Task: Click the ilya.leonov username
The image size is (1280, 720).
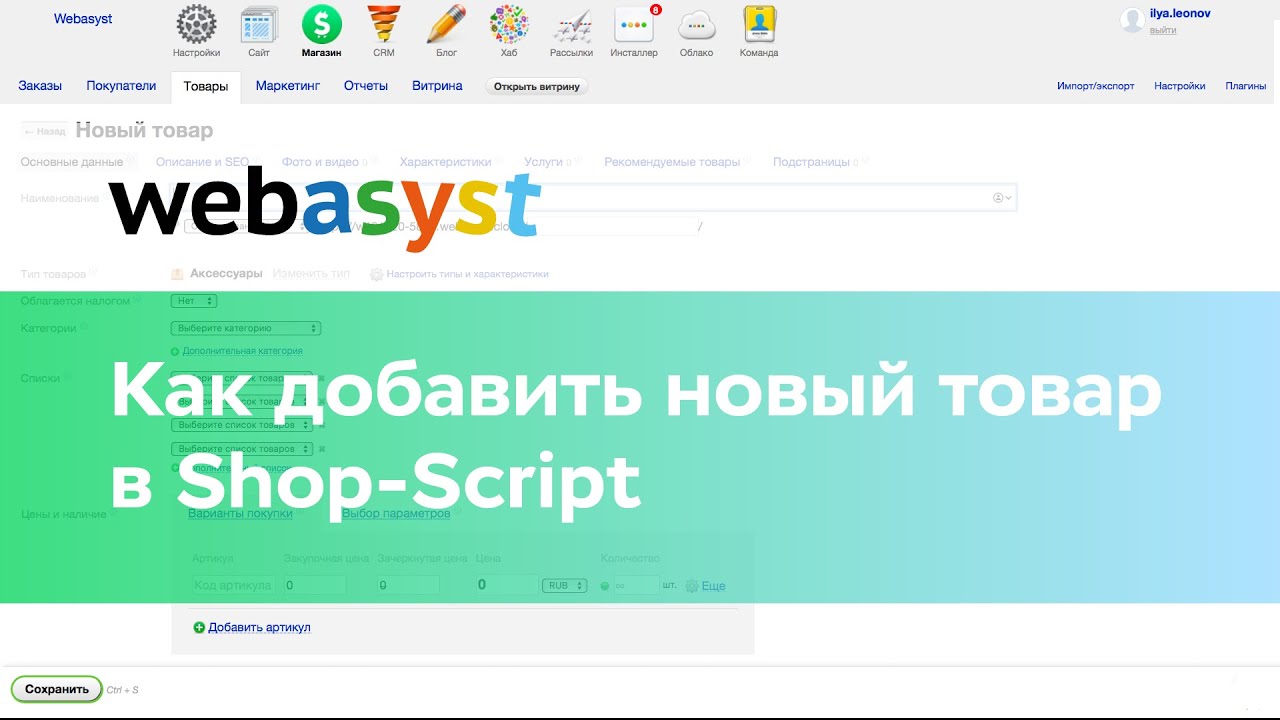Action: (x=1180, y=14)
